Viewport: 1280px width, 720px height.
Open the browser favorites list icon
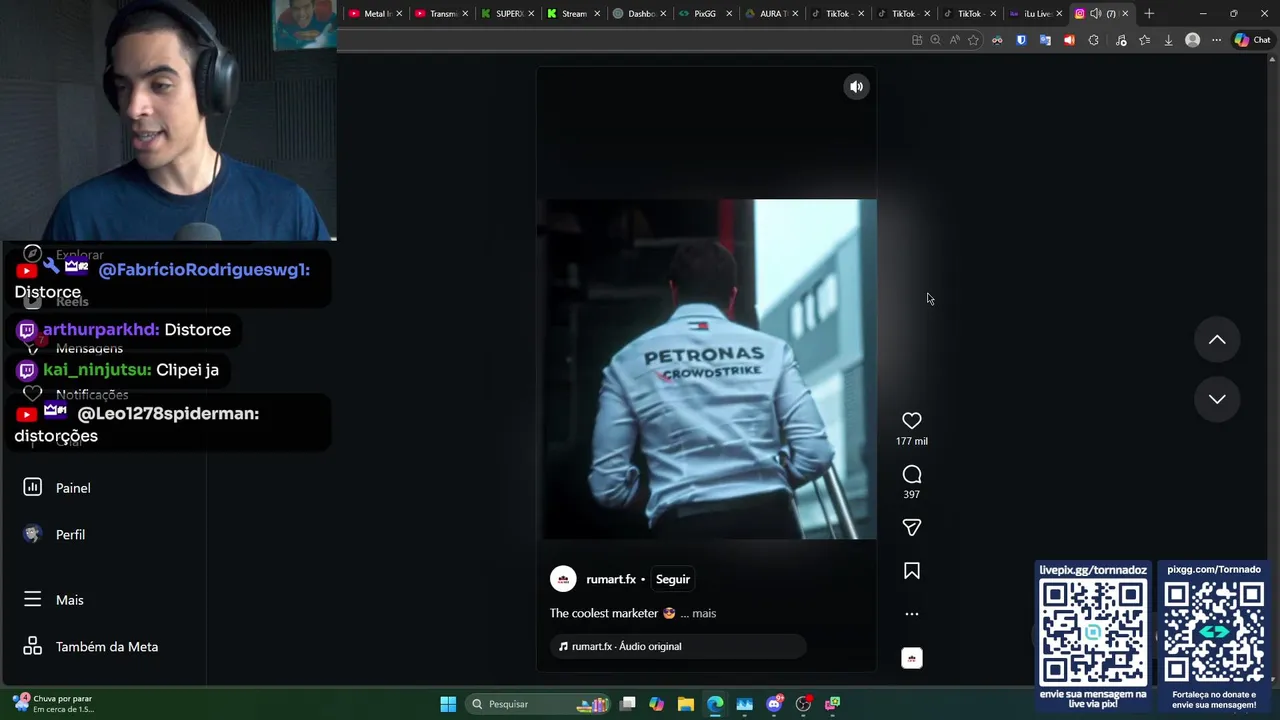(1145, 40)
